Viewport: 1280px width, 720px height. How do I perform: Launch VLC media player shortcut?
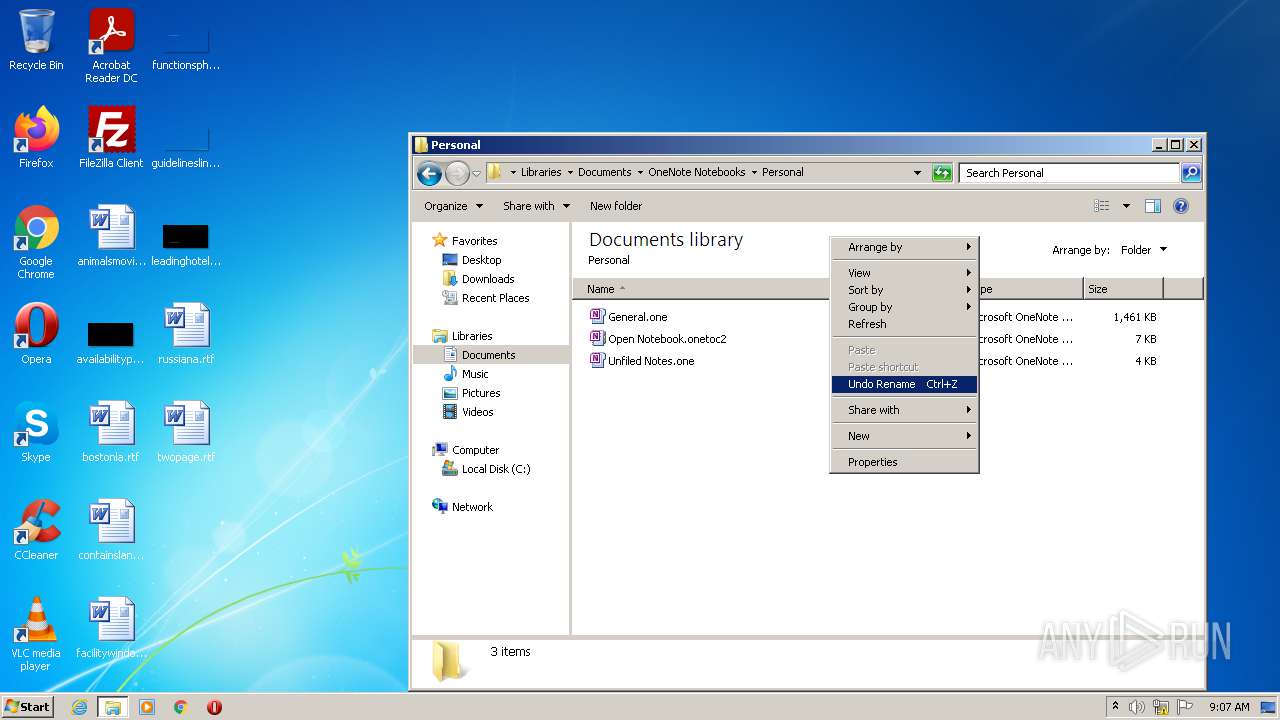(36, 633)
